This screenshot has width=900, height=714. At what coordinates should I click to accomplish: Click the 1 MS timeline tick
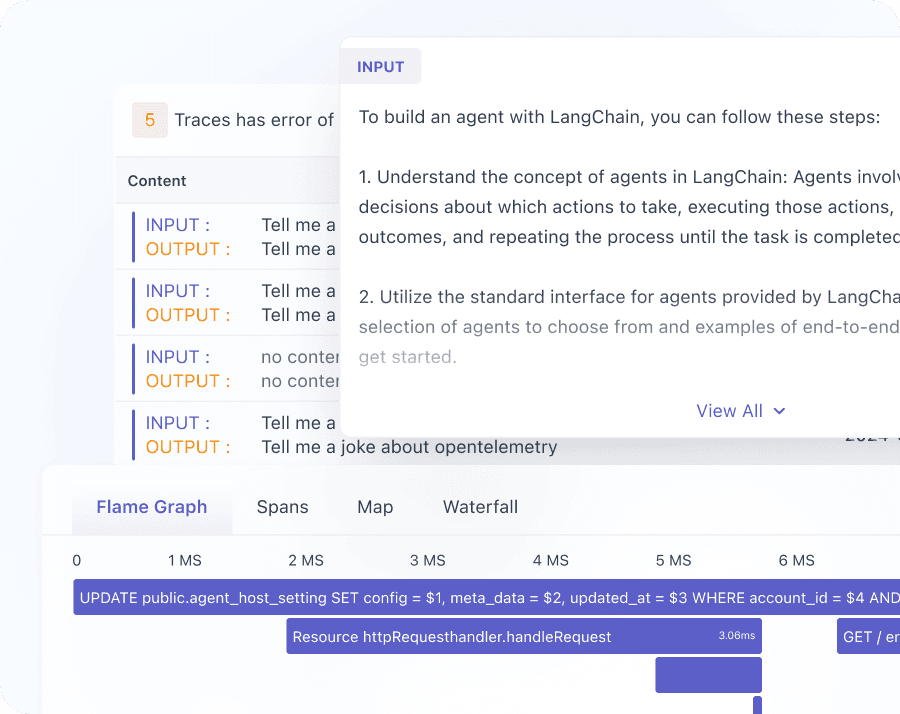tap(185, 560)
